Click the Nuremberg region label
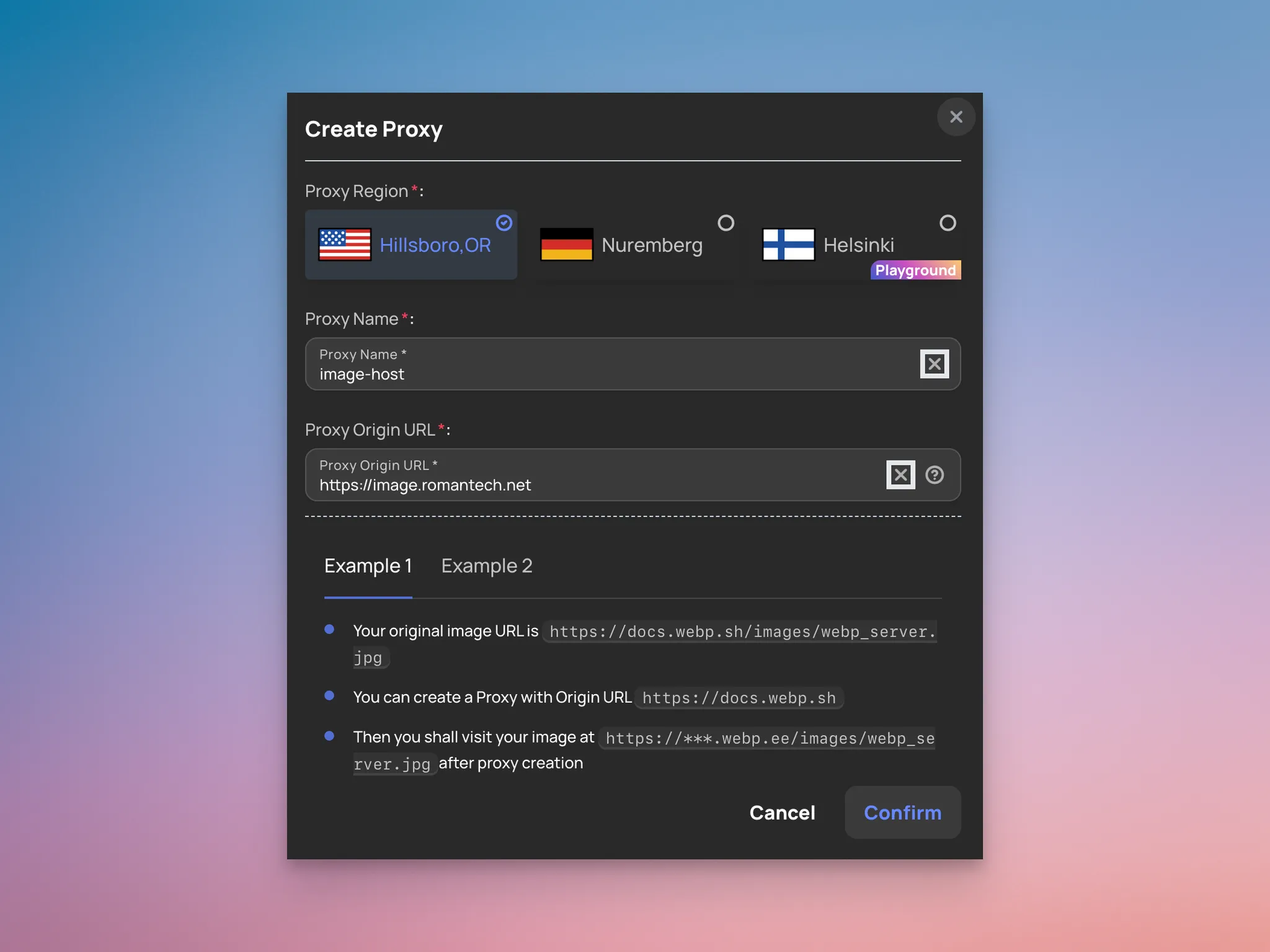 652,245
